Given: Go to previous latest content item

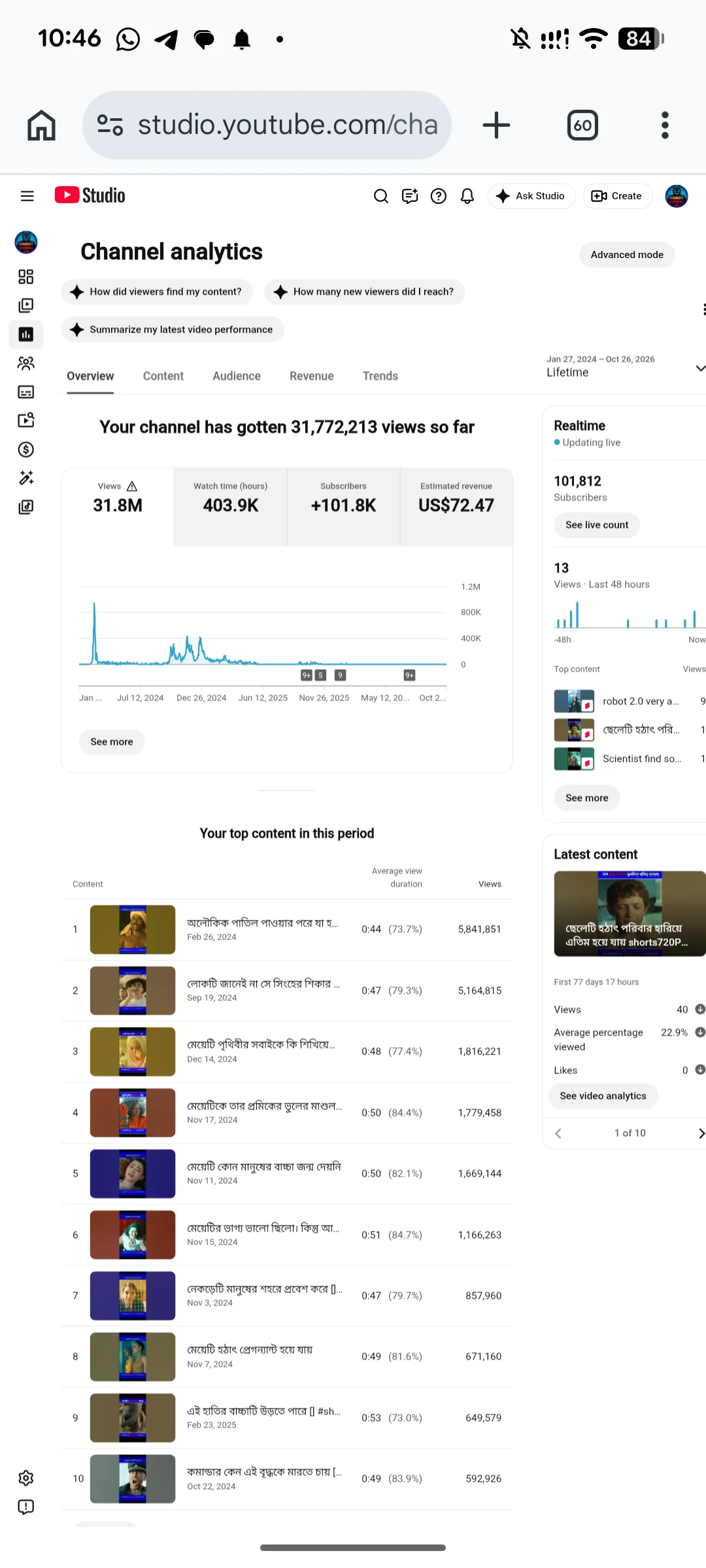Looking at the screenshot, I should click(558, 1134).
